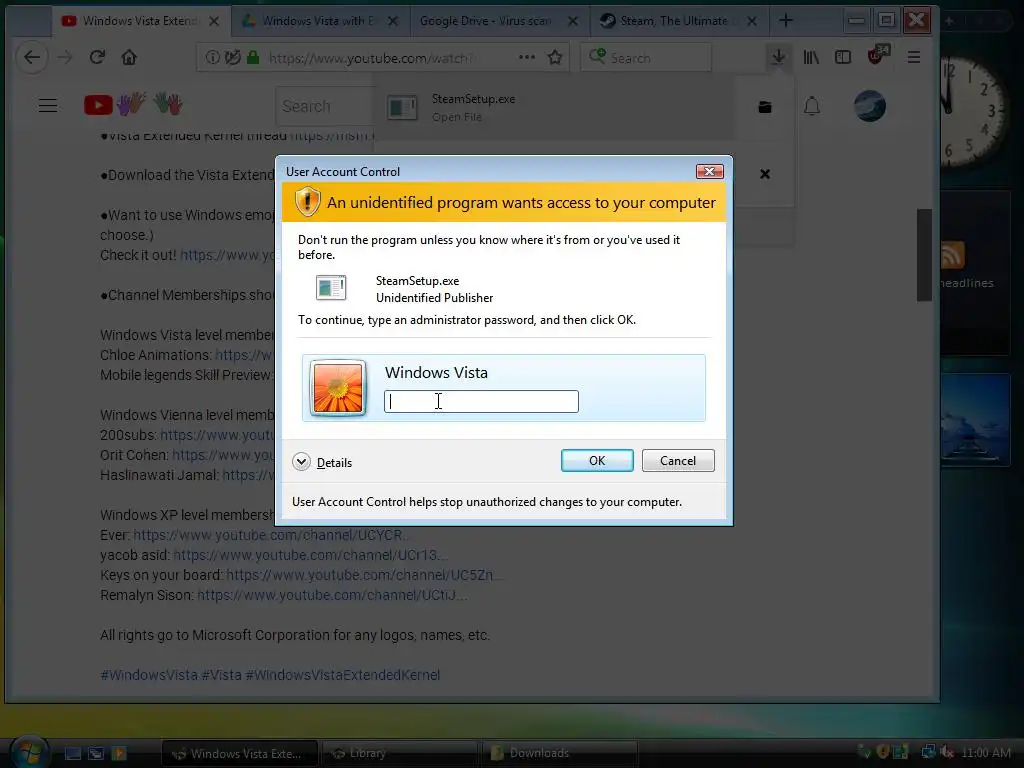Open page actions three-dot menu
The height and width of the screenshot is (768, 1024).
tap(526, 57)
